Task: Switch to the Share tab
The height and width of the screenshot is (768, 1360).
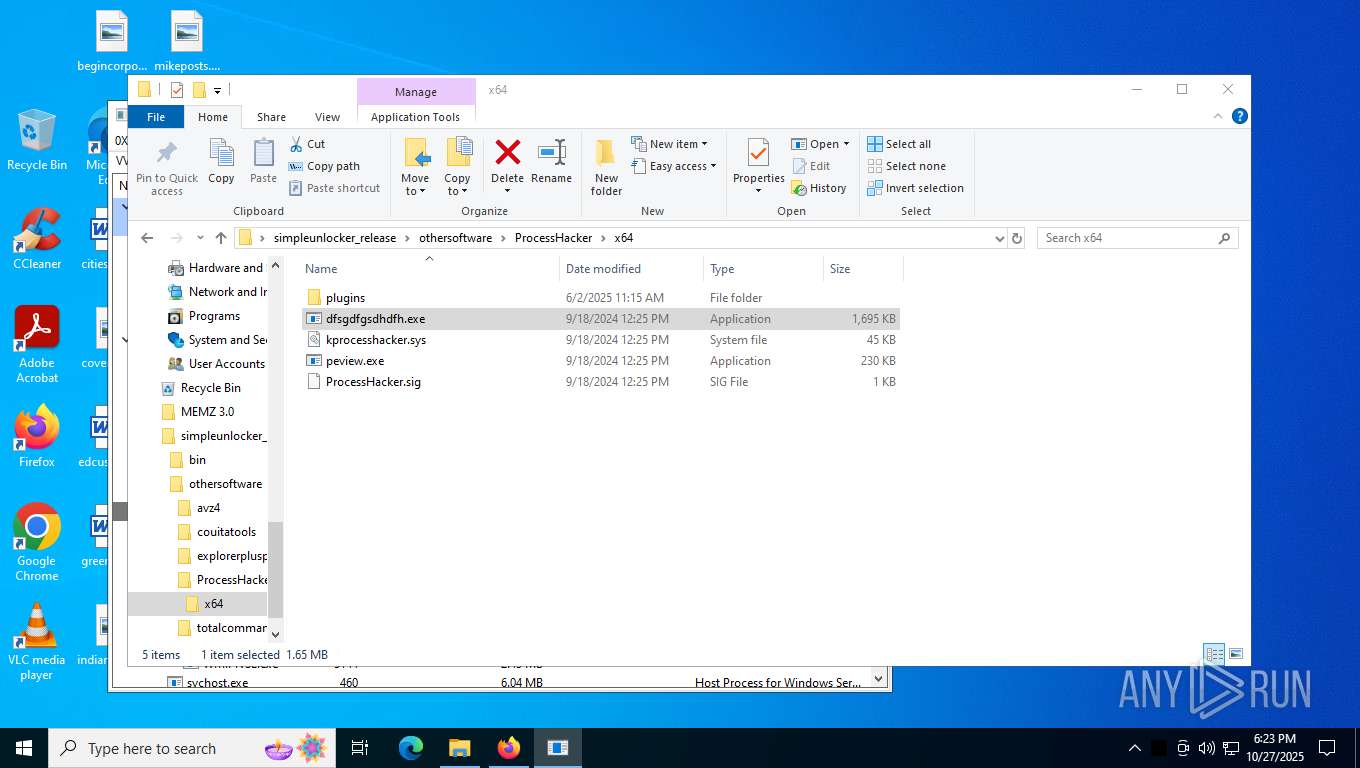Action: click(x=271, y=117)
